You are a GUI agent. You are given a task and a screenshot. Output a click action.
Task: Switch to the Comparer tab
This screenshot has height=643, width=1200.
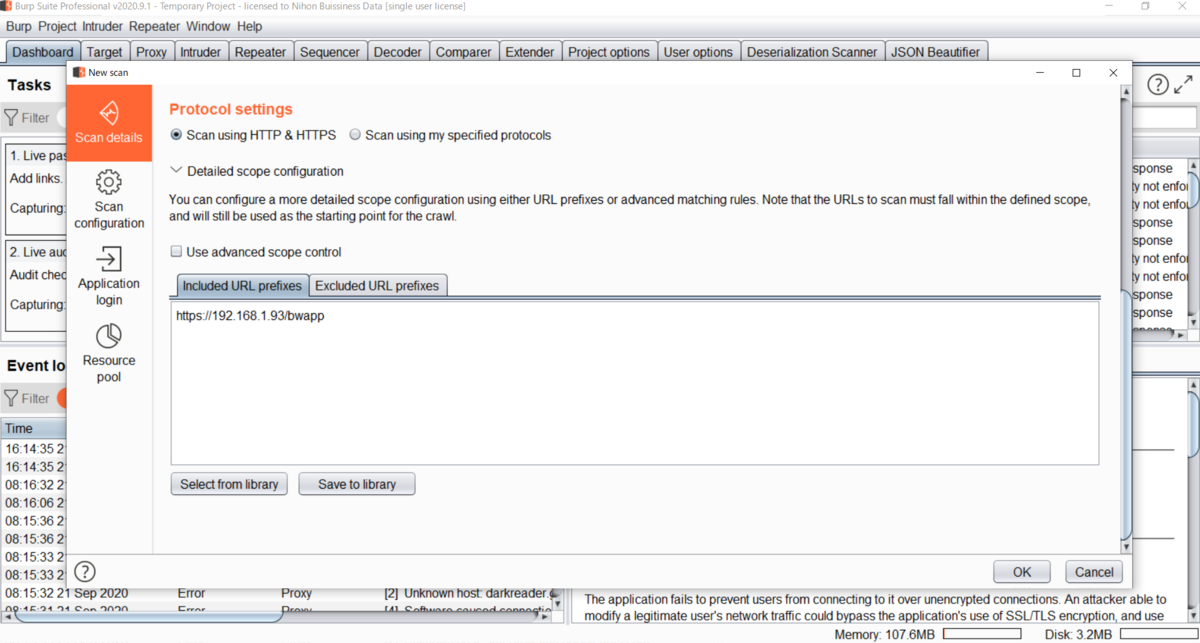click(x=464, y=52)
